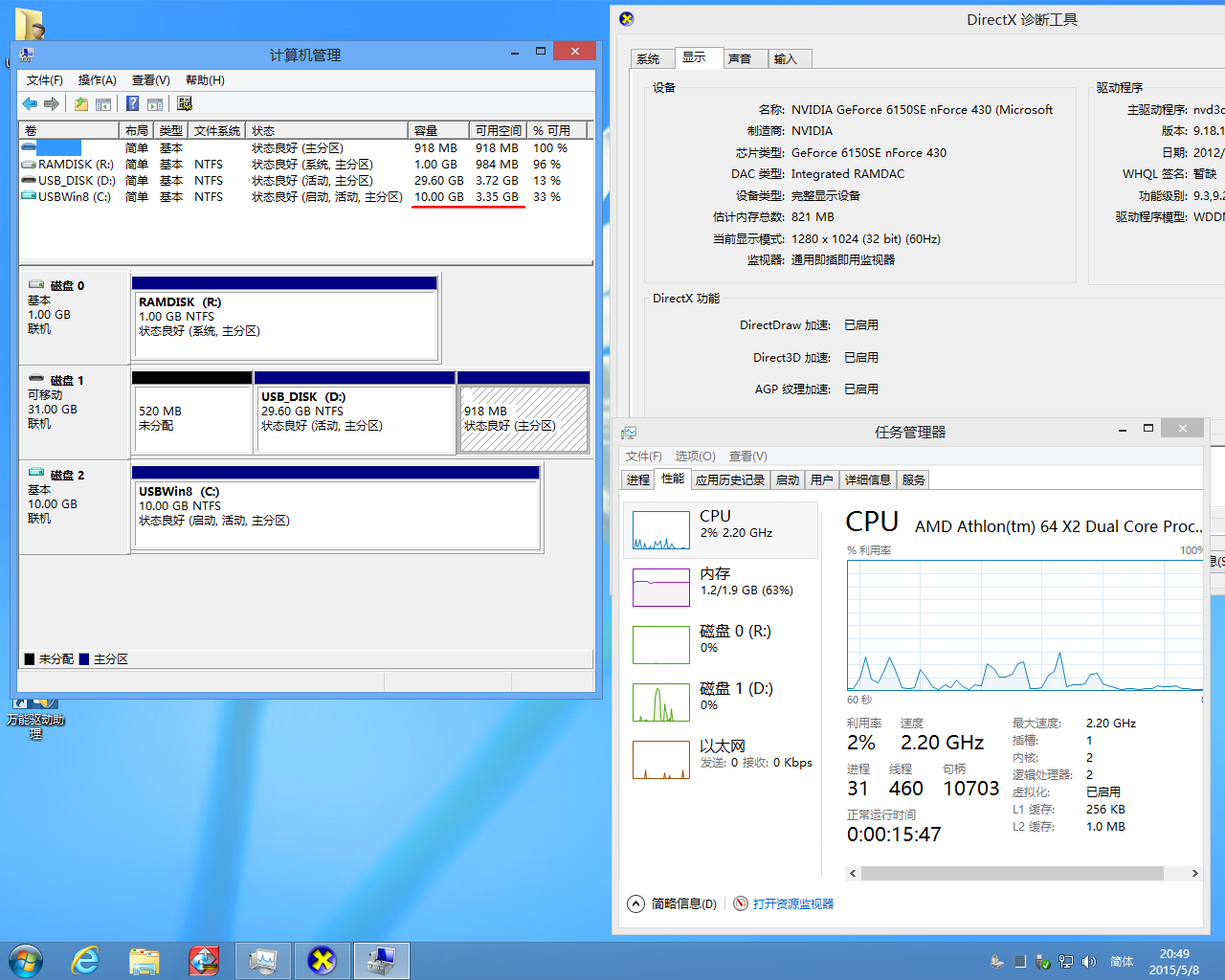The image size is (1225, 980).
Task: Switch to 应用历史记录 tab
Action: pyautogui.click(x=730, y=480)
